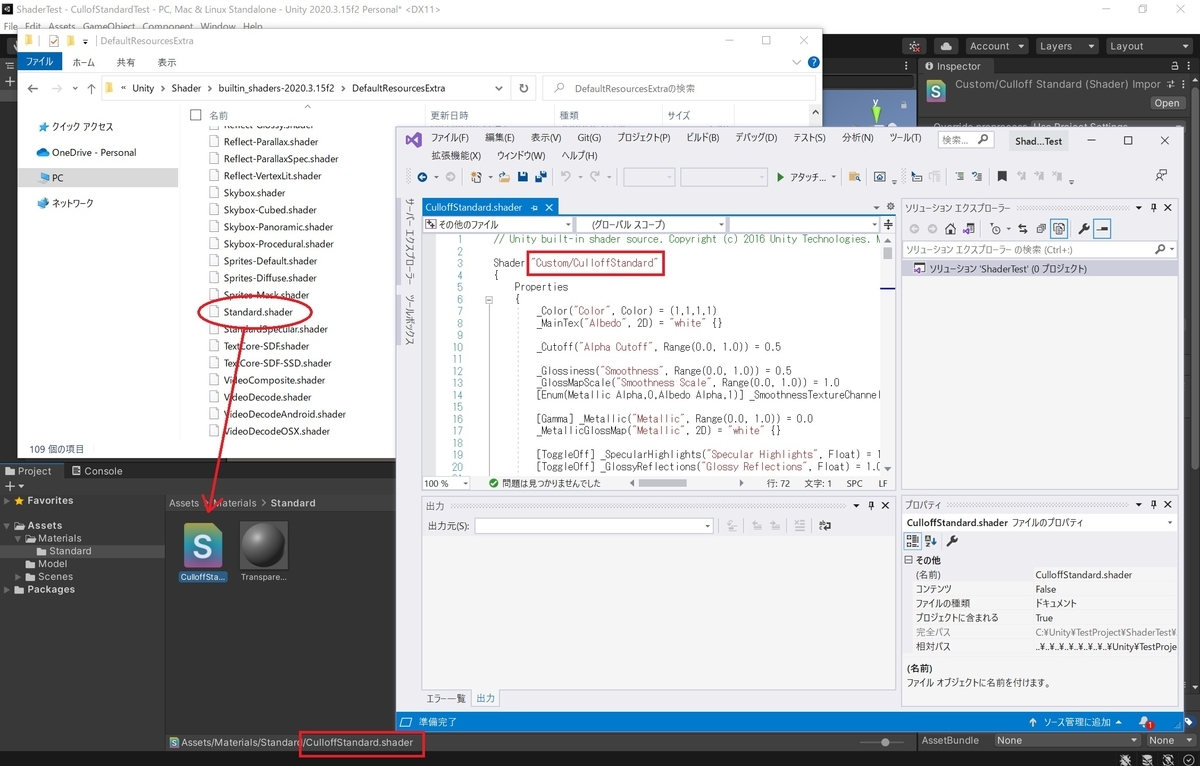Go back with the Explorer back arrow
Viewport: 1200px width, 766px height.
click(x=33, y=88)
